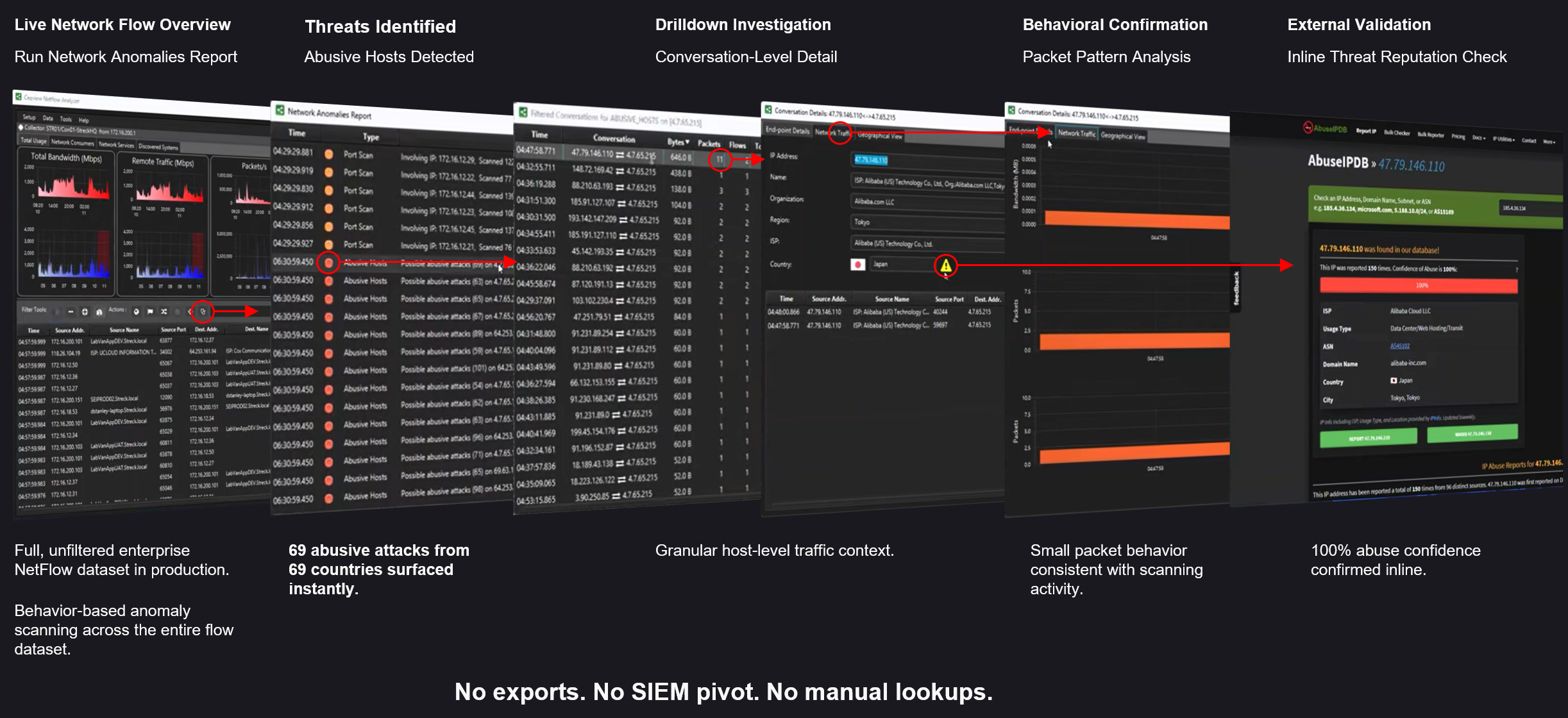
Task: Open the IP Utilities dropdown
Action: (x=1503, y=138)
